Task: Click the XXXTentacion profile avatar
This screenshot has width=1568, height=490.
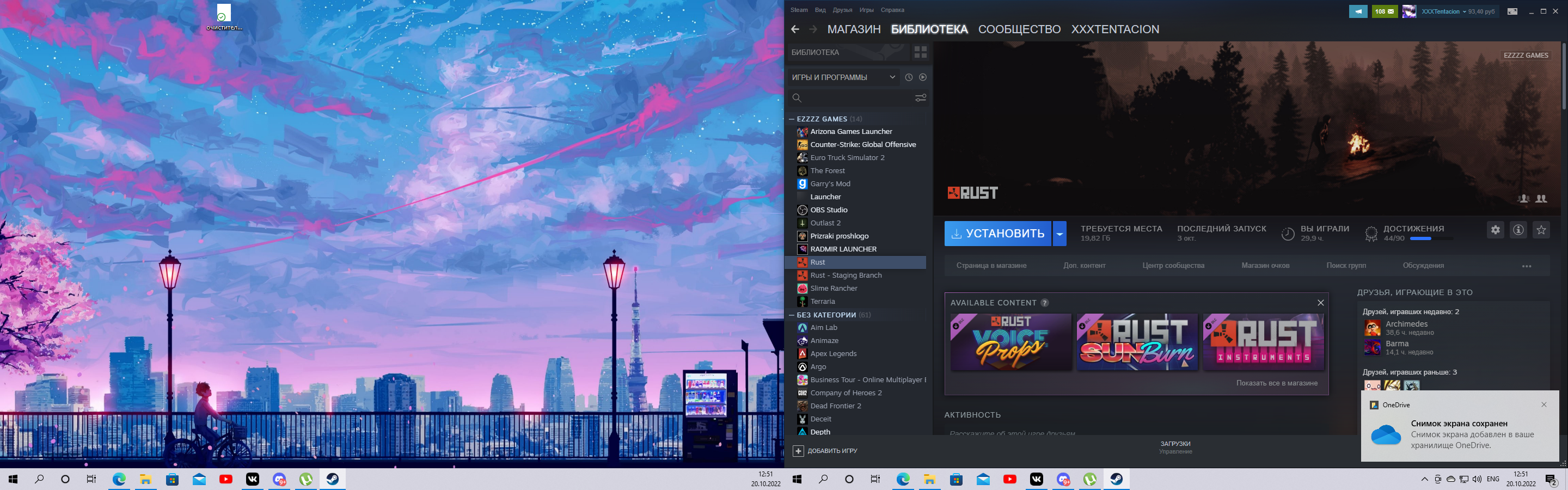Action: click(x=1408, y=11)
